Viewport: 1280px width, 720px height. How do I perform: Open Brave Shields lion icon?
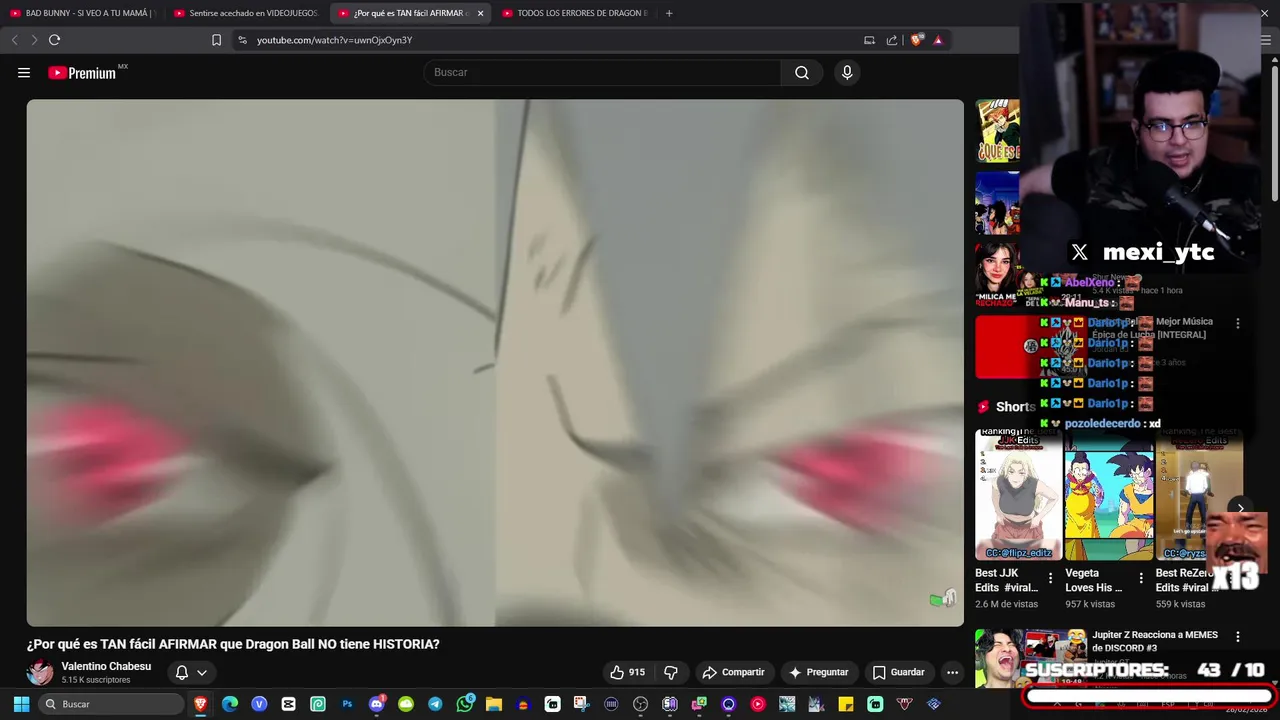click(916, 40)
